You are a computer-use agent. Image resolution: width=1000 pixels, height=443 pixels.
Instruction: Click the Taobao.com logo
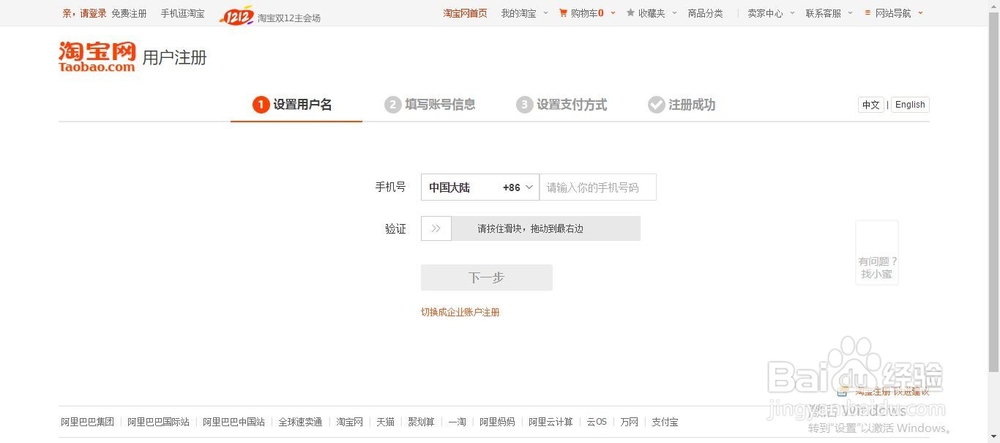[x=97, y=57]
